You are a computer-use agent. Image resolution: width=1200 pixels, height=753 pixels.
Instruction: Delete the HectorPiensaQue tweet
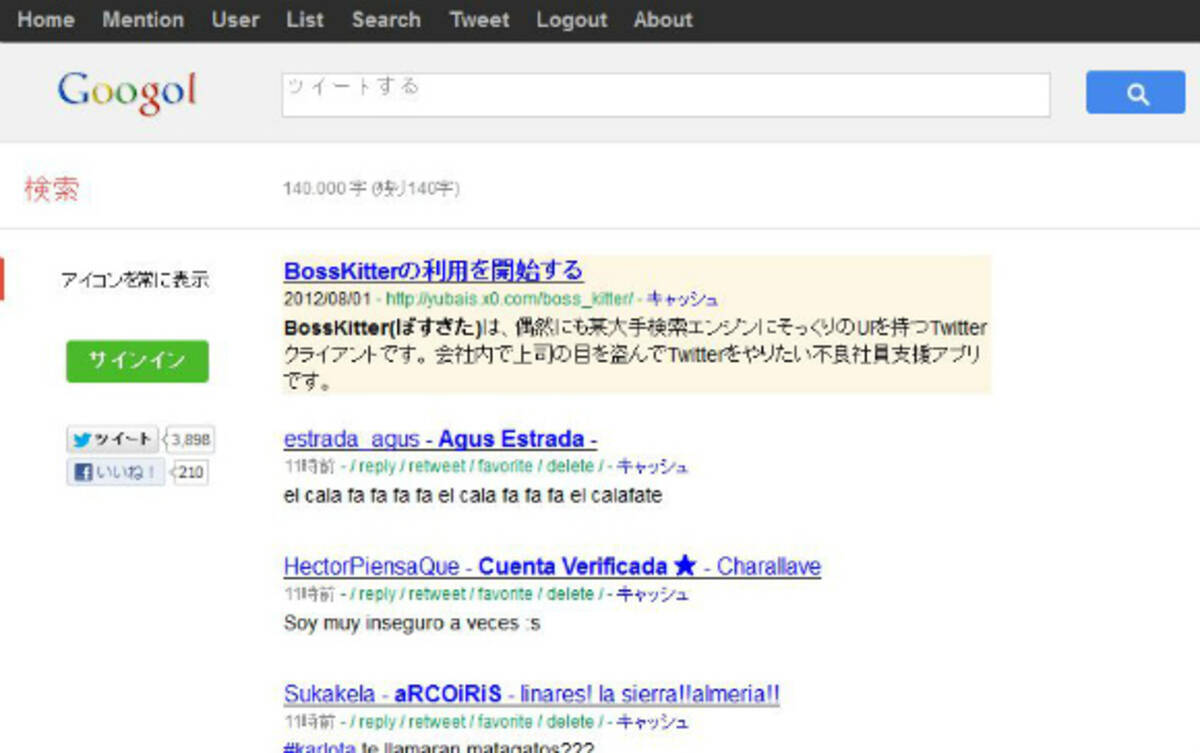(x=571, y=594)
